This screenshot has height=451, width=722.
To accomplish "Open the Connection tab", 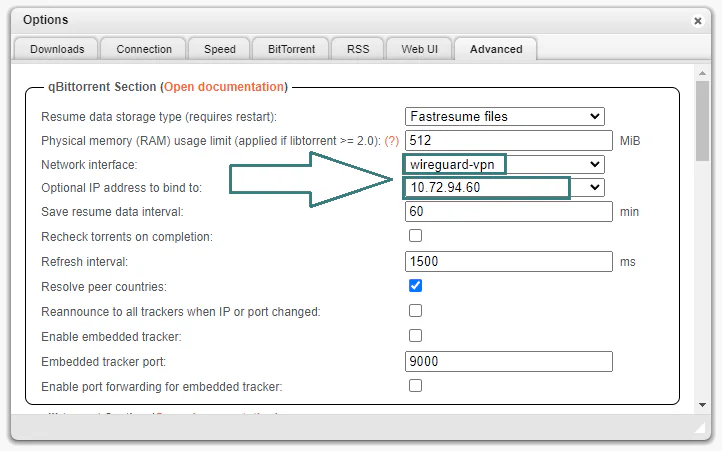I will point(144,49).
